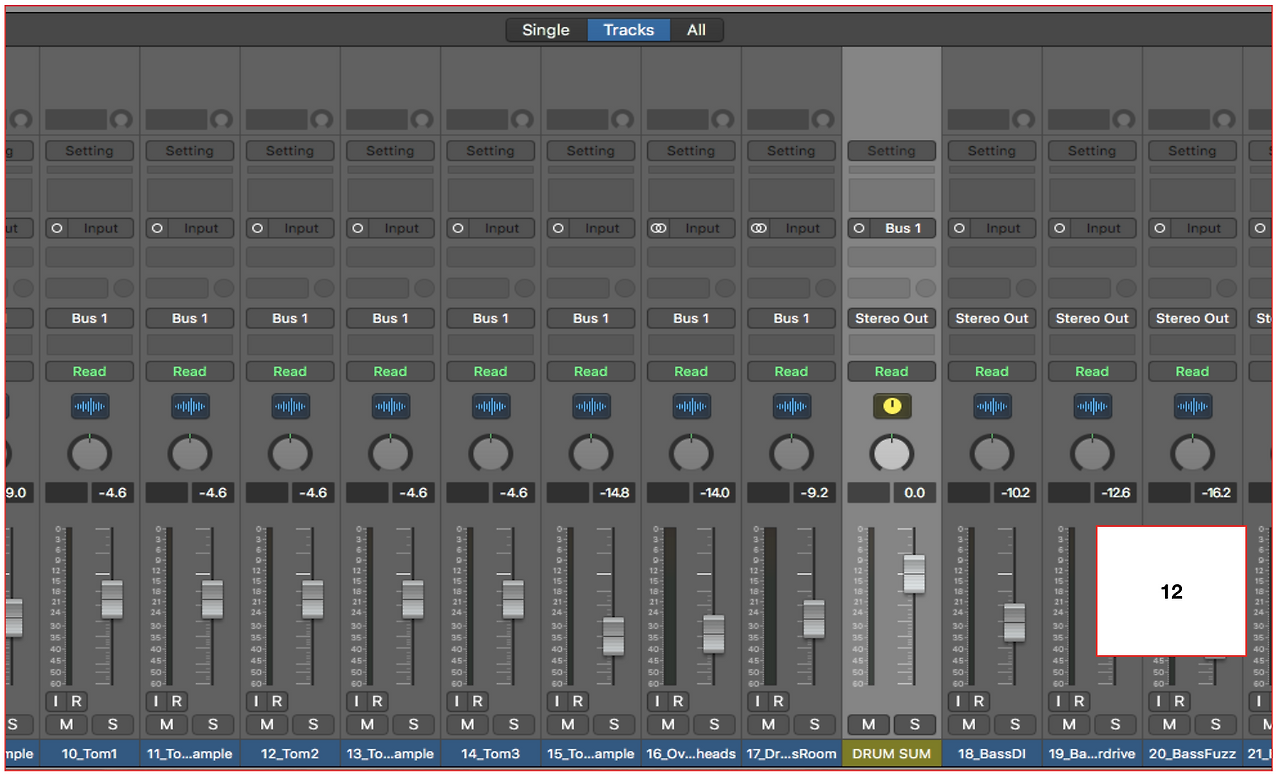Image resolution: width=1280 pixels, height=781 pixels.
Task: Click the waveform icon on the 13_To...ample channel
Action: tap(391, 407)
